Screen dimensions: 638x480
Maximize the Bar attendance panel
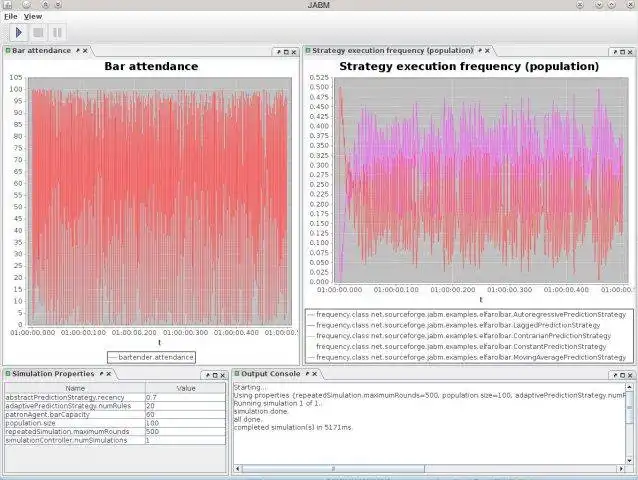click(286, 52)
